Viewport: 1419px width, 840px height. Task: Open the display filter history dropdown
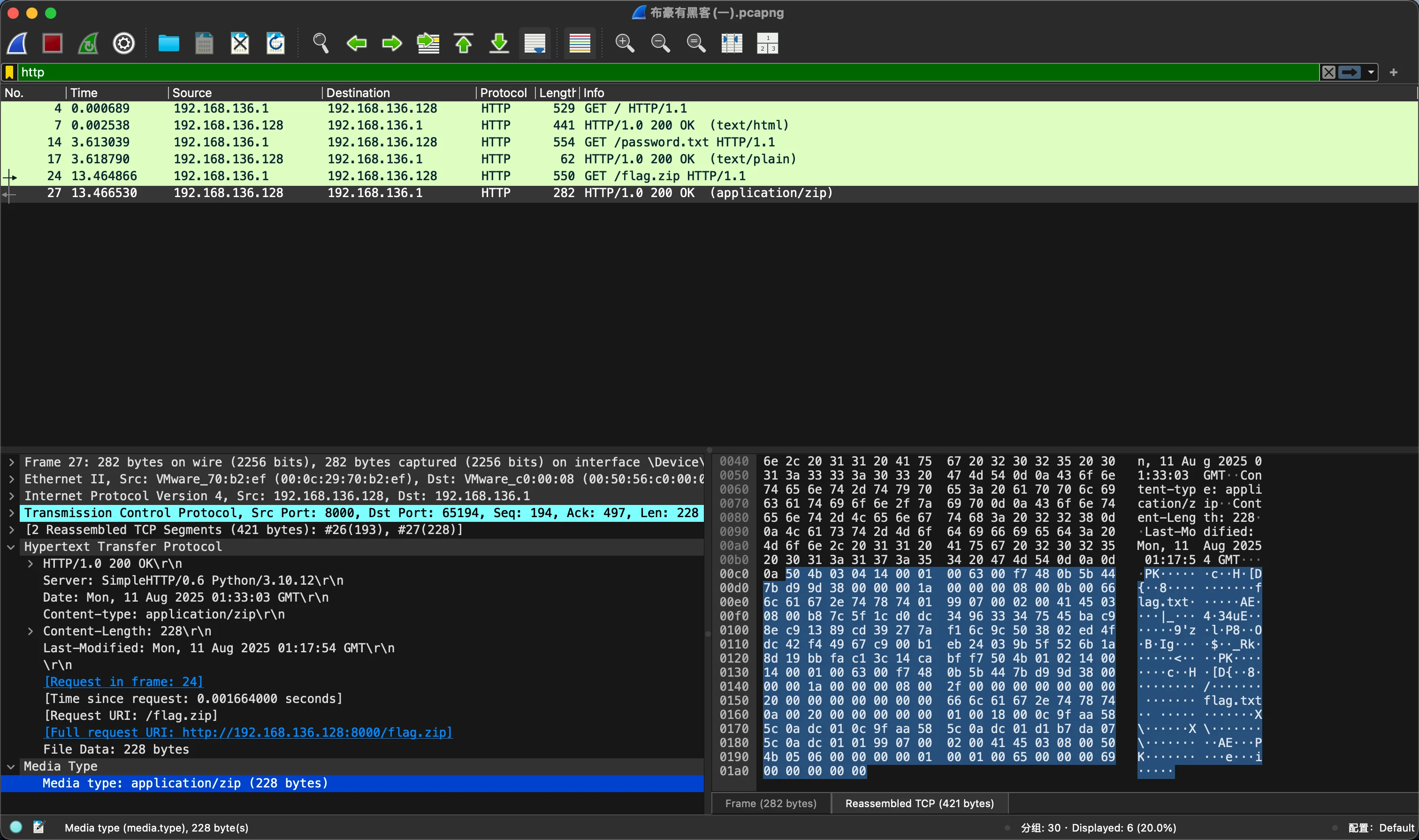tap(1371, 72)
